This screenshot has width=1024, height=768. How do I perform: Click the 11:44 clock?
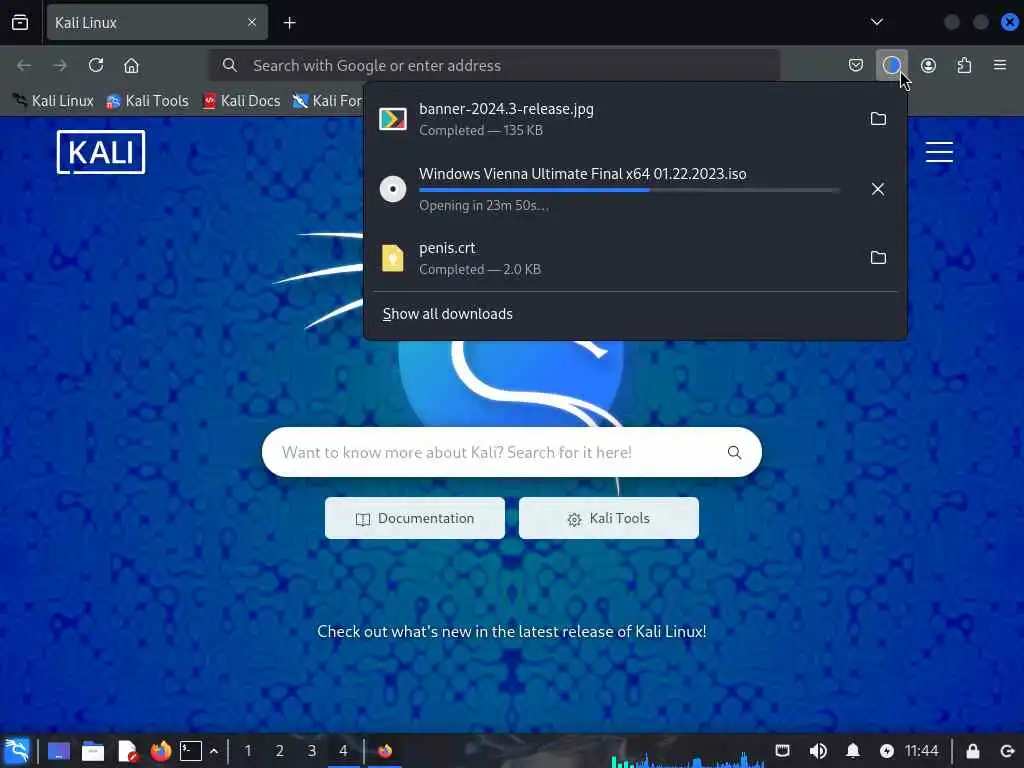point(921,751)
